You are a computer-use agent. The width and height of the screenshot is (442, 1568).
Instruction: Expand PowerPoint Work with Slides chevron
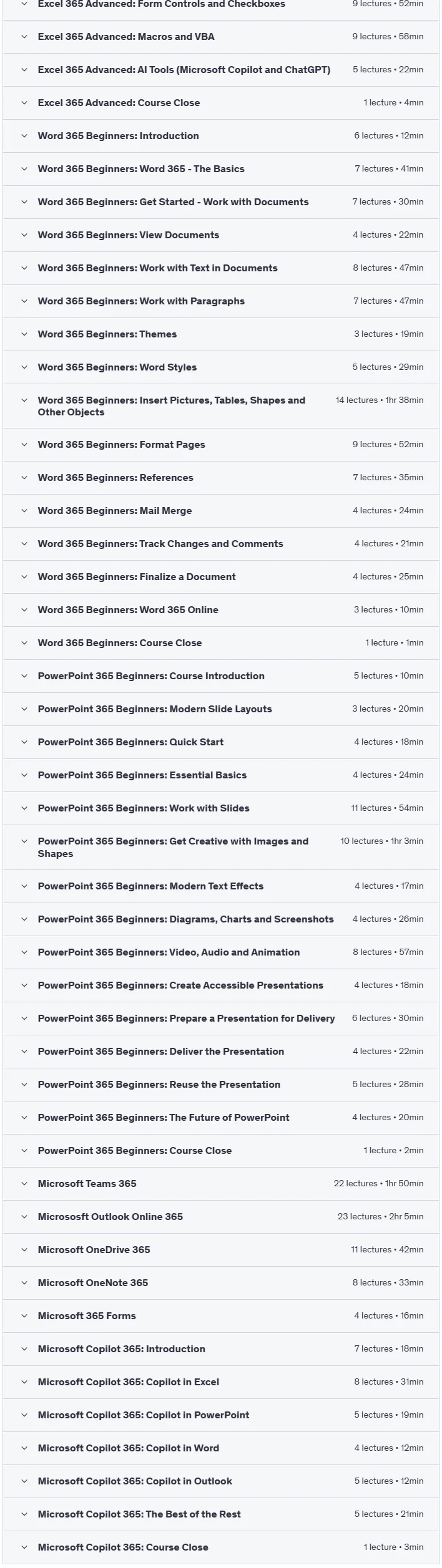coord(24,808)
